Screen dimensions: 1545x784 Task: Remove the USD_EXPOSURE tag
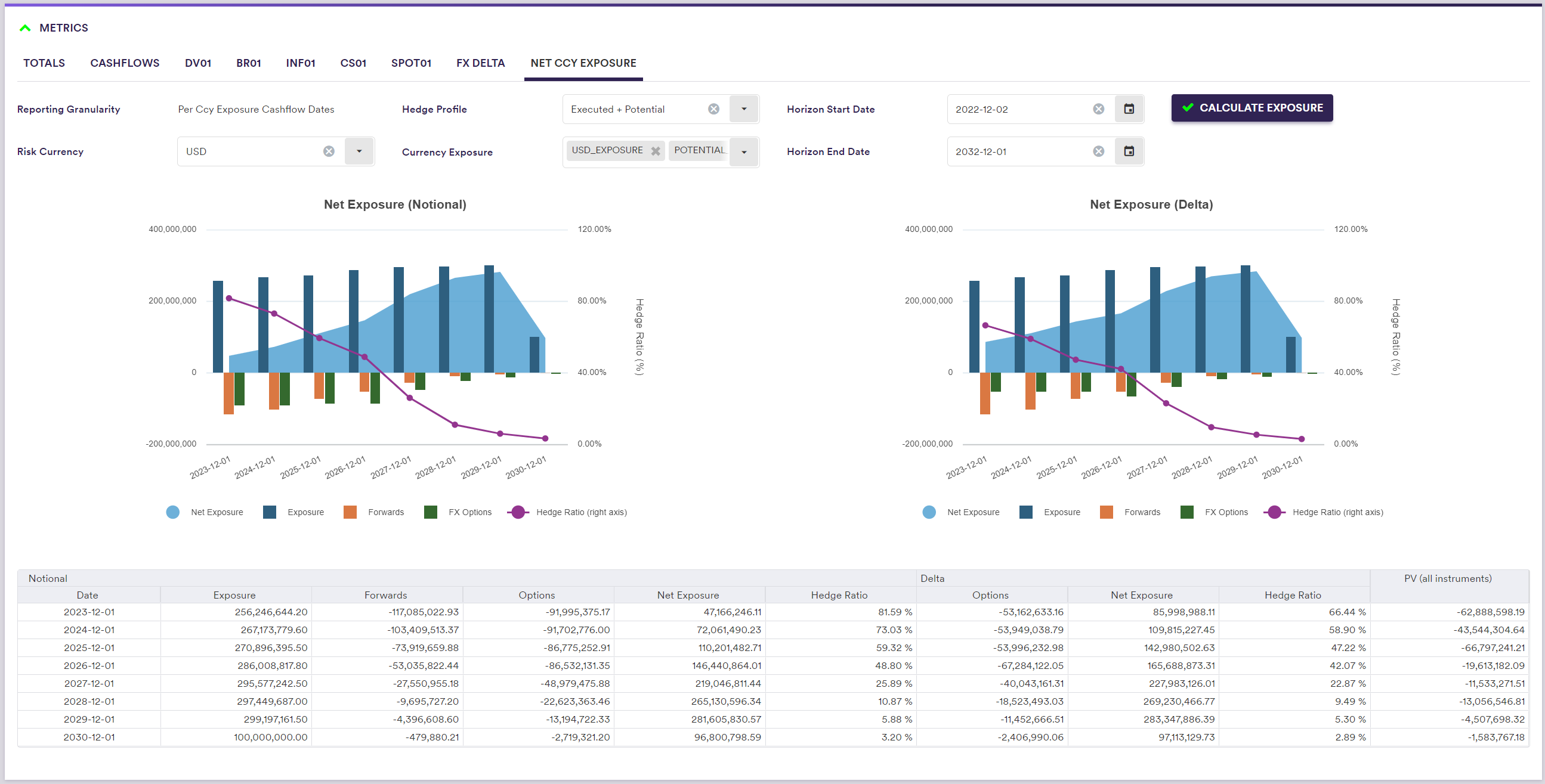click(x=656, y=151)
